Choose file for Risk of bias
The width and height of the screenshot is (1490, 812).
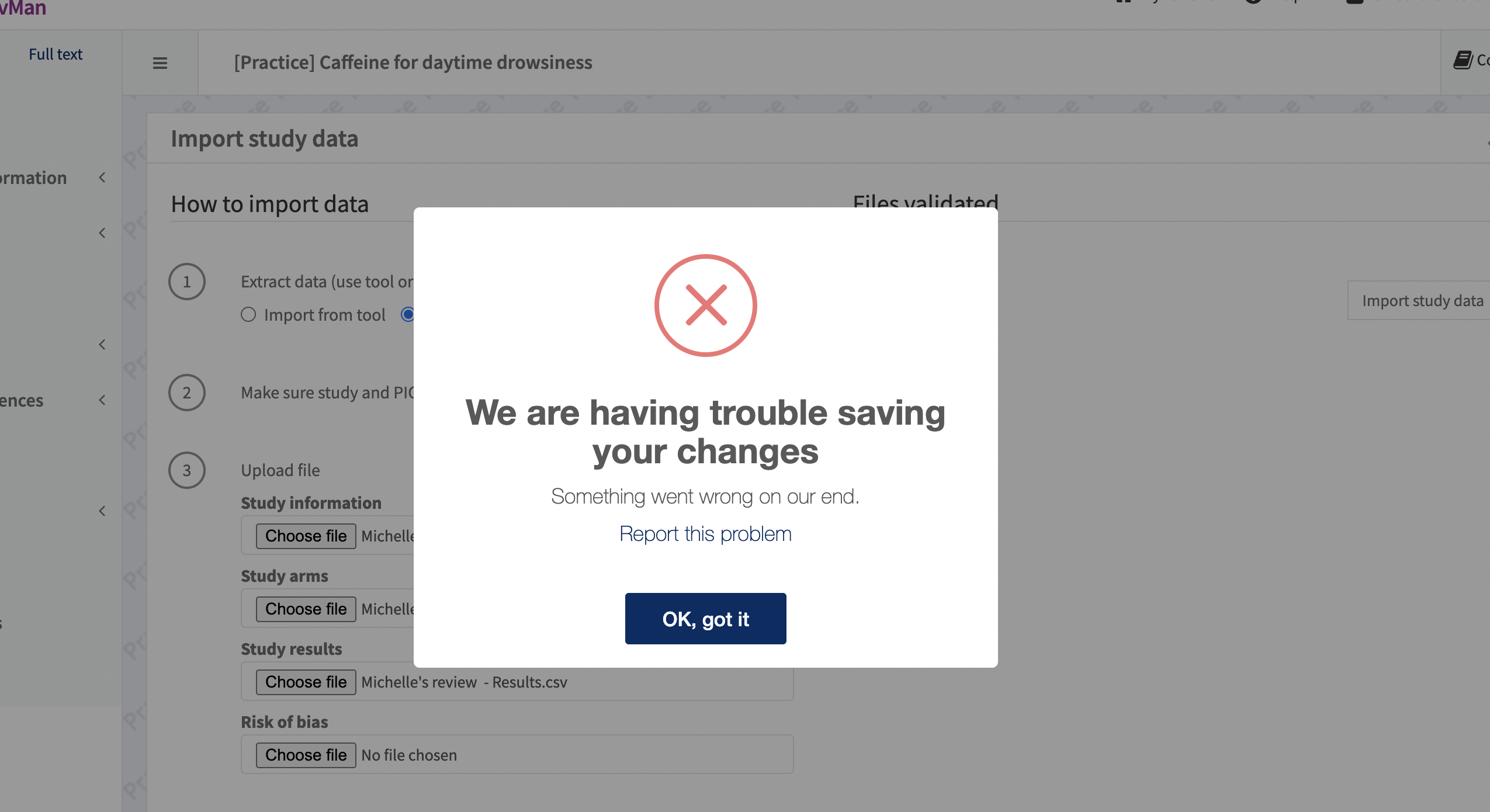306,755
